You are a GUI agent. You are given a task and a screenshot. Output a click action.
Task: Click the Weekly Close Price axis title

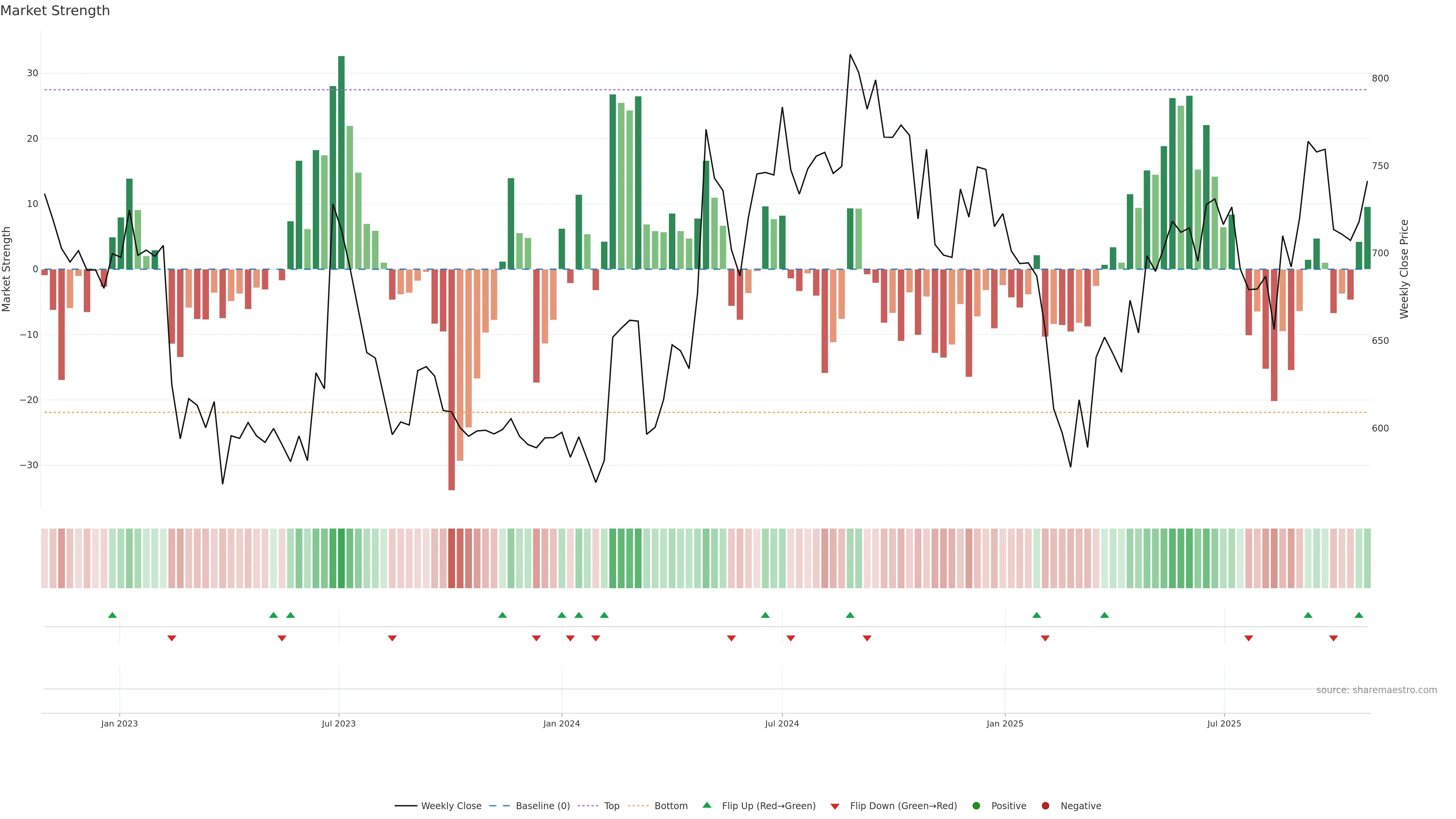coord(1404,269)
